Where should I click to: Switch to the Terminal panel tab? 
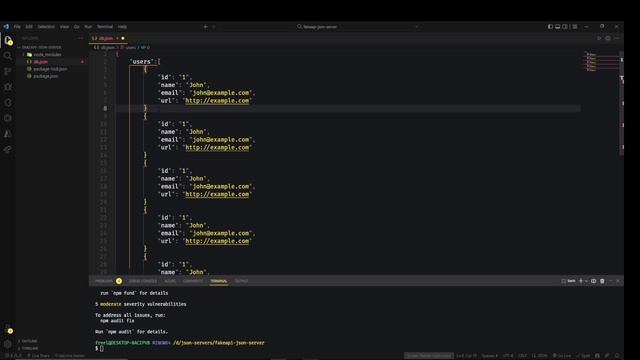[x=219, y=281]
